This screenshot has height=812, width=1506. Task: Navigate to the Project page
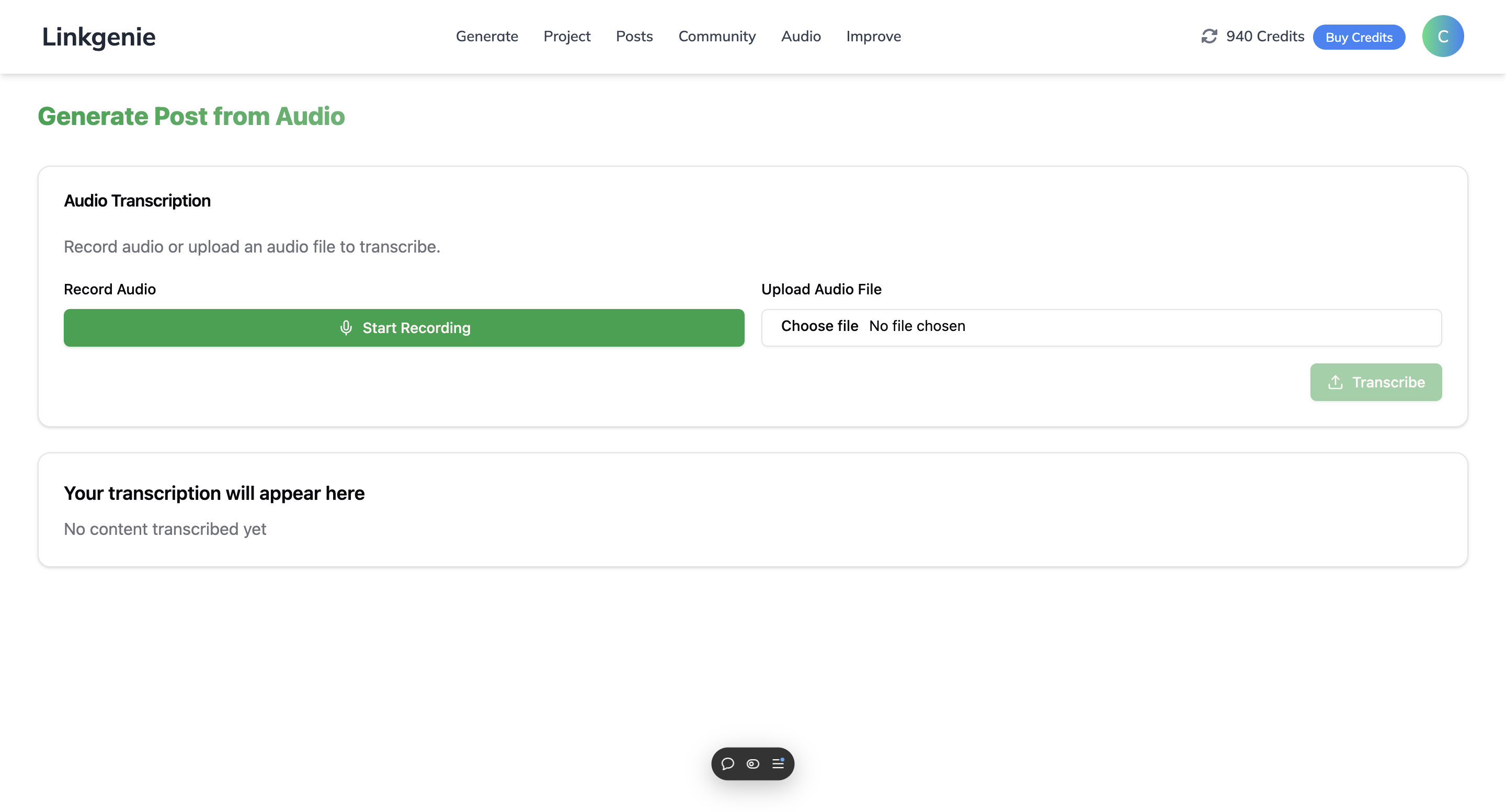click(x=566, y=36)
